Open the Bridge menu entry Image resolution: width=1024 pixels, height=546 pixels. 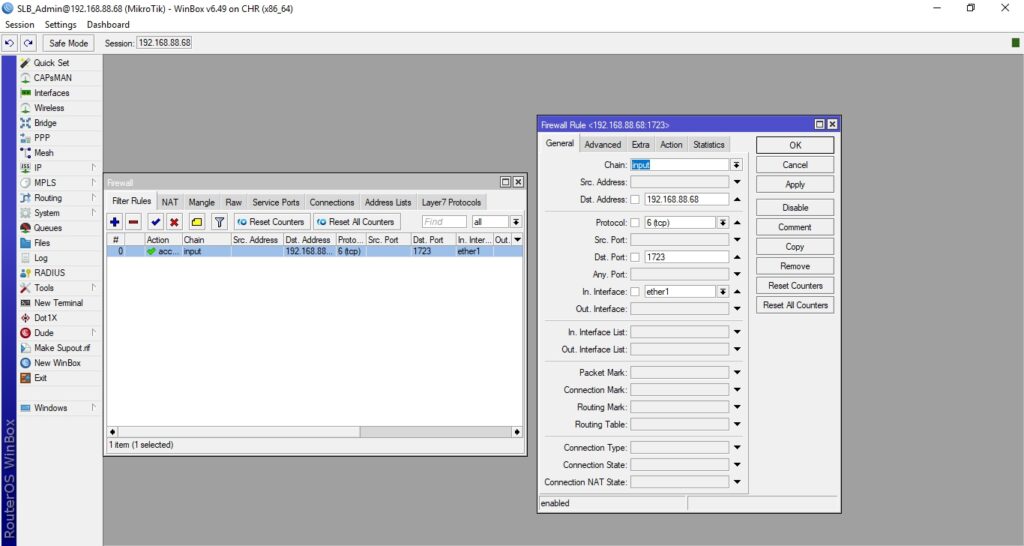click(45, 123)
